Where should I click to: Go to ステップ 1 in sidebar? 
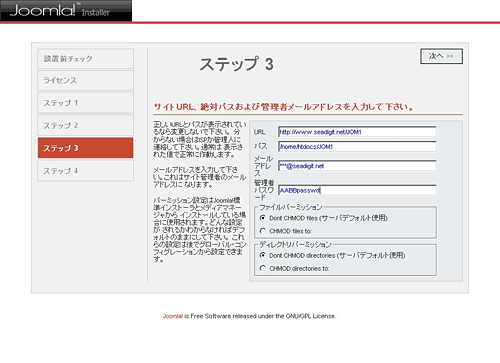[86, 103]
